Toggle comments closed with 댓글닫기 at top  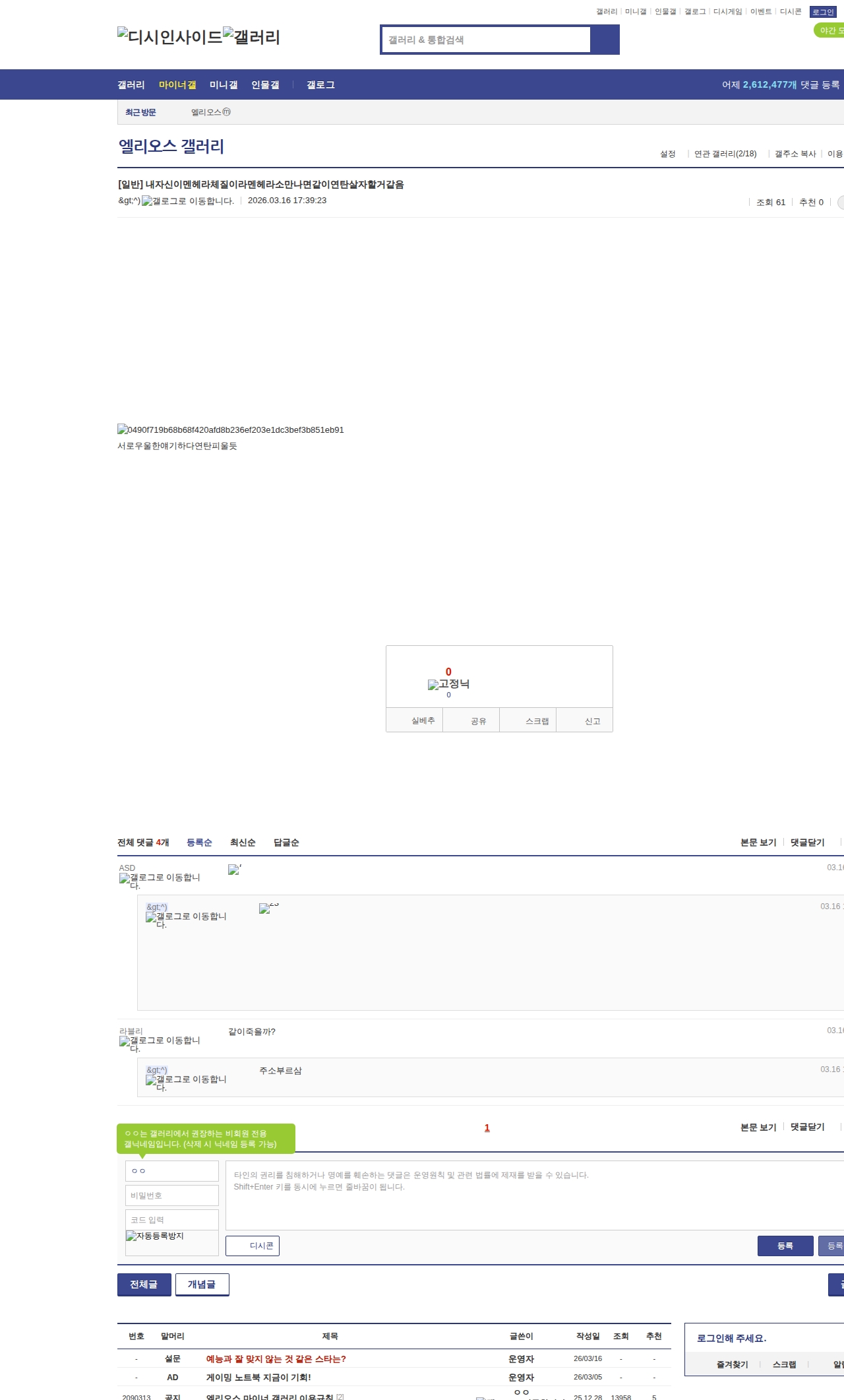point(807,843)
